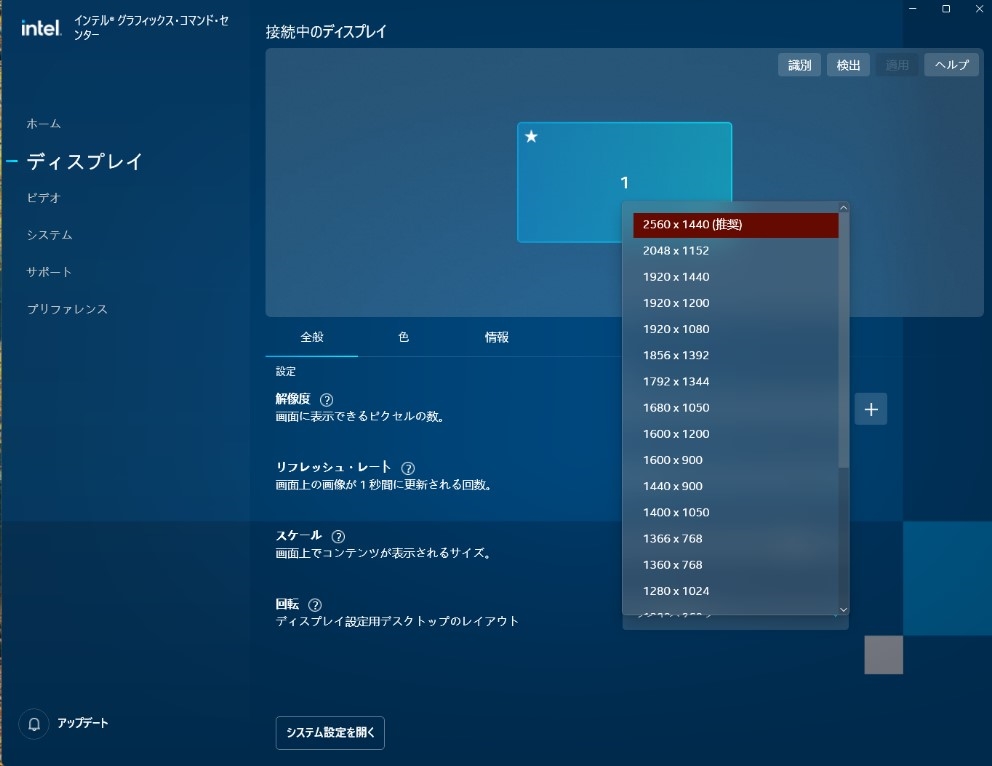
Task: Minimize the Intel Graphics Command Center window
Action: click(x=913, y=9)
